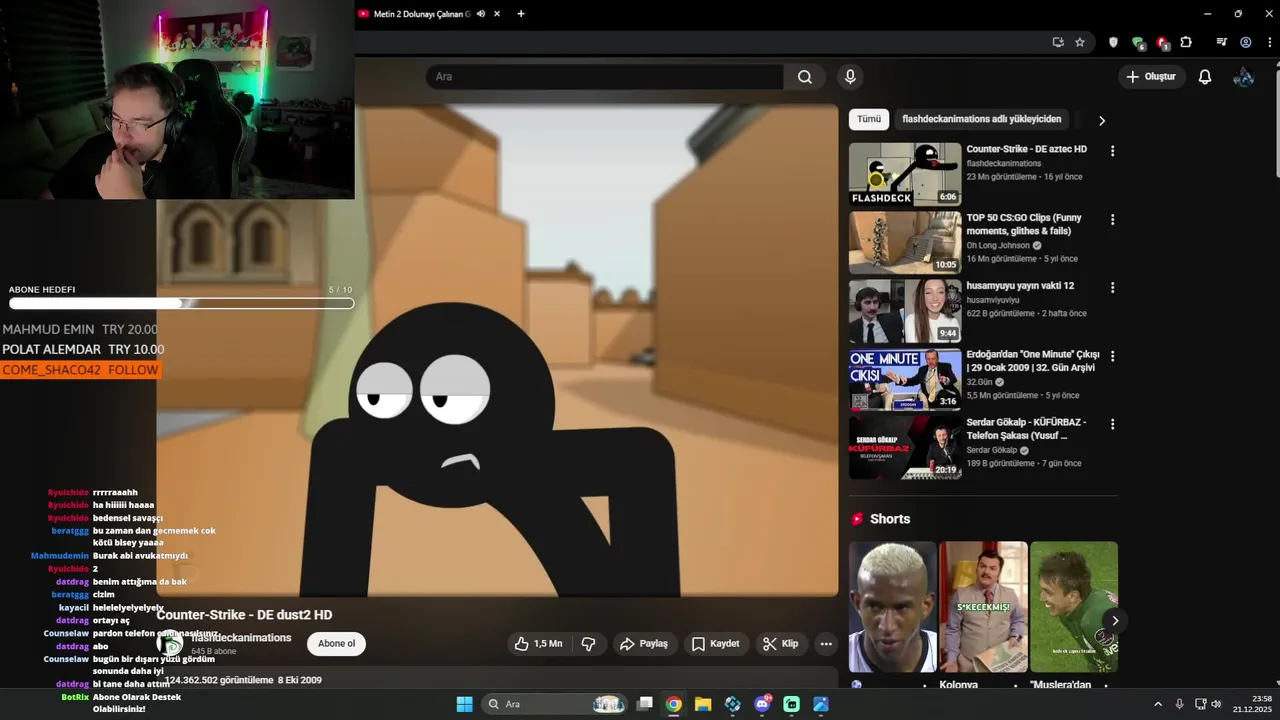The width and height of the screenshot is (1280, 720).
Task: Open File Explorer from taskbar
Action: click(x=703, y=704)
